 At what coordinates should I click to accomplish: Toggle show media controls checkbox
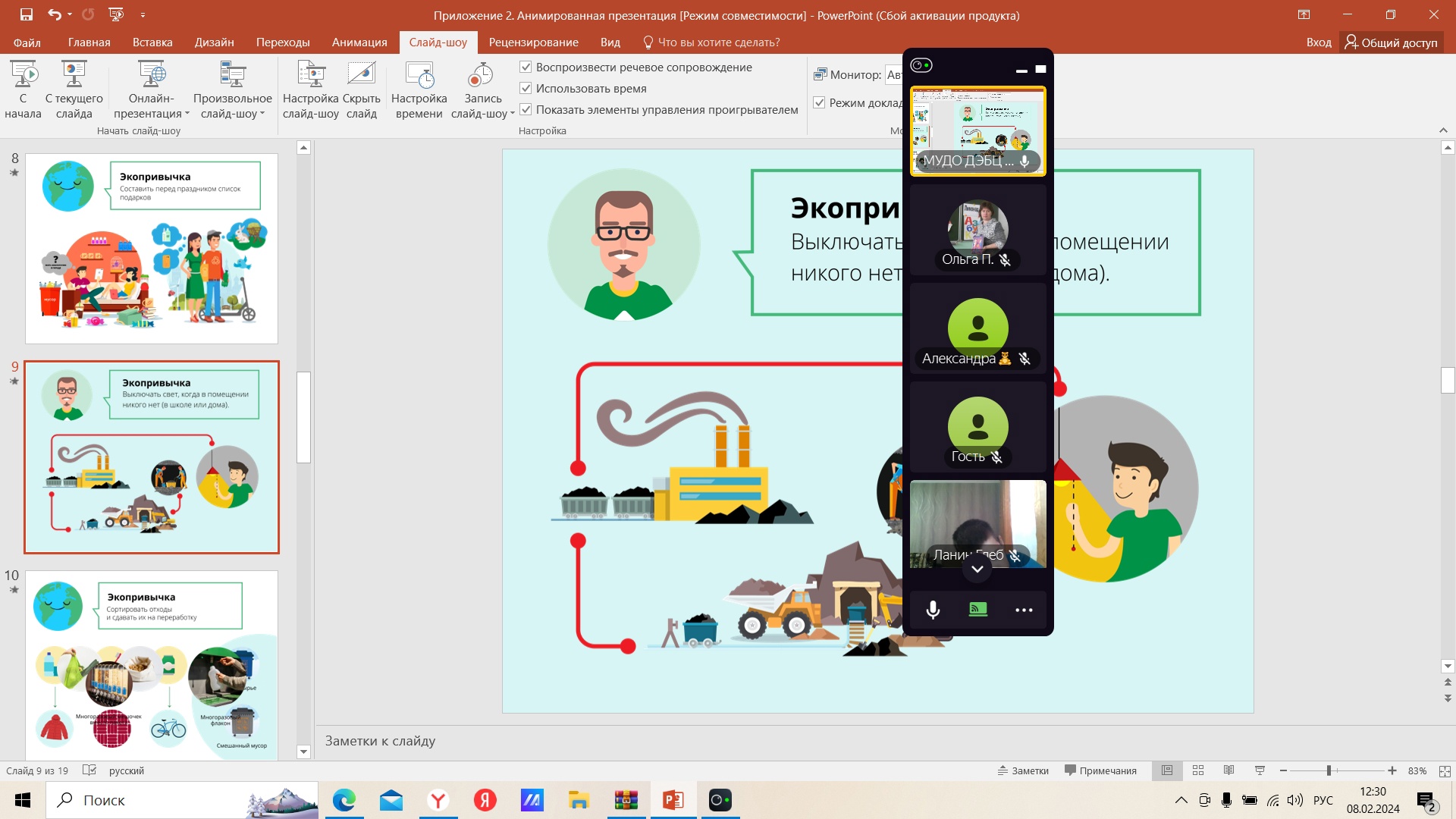tap(526, 109)
